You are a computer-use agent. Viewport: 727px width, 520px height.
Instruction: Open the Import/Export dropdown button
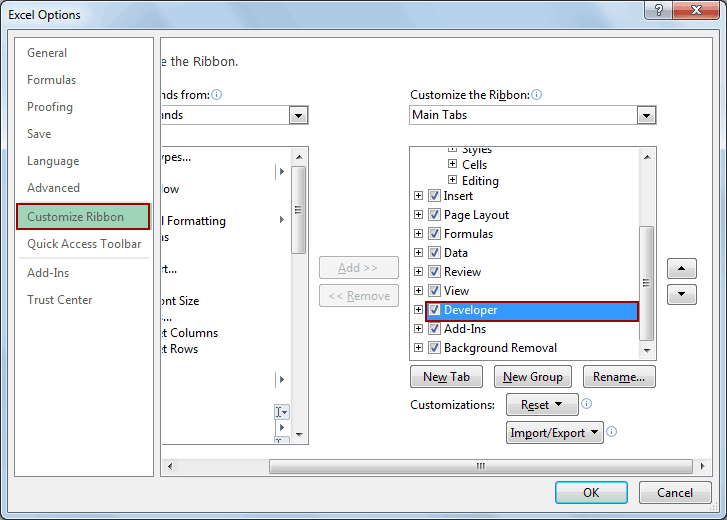(x=555, y=433)
